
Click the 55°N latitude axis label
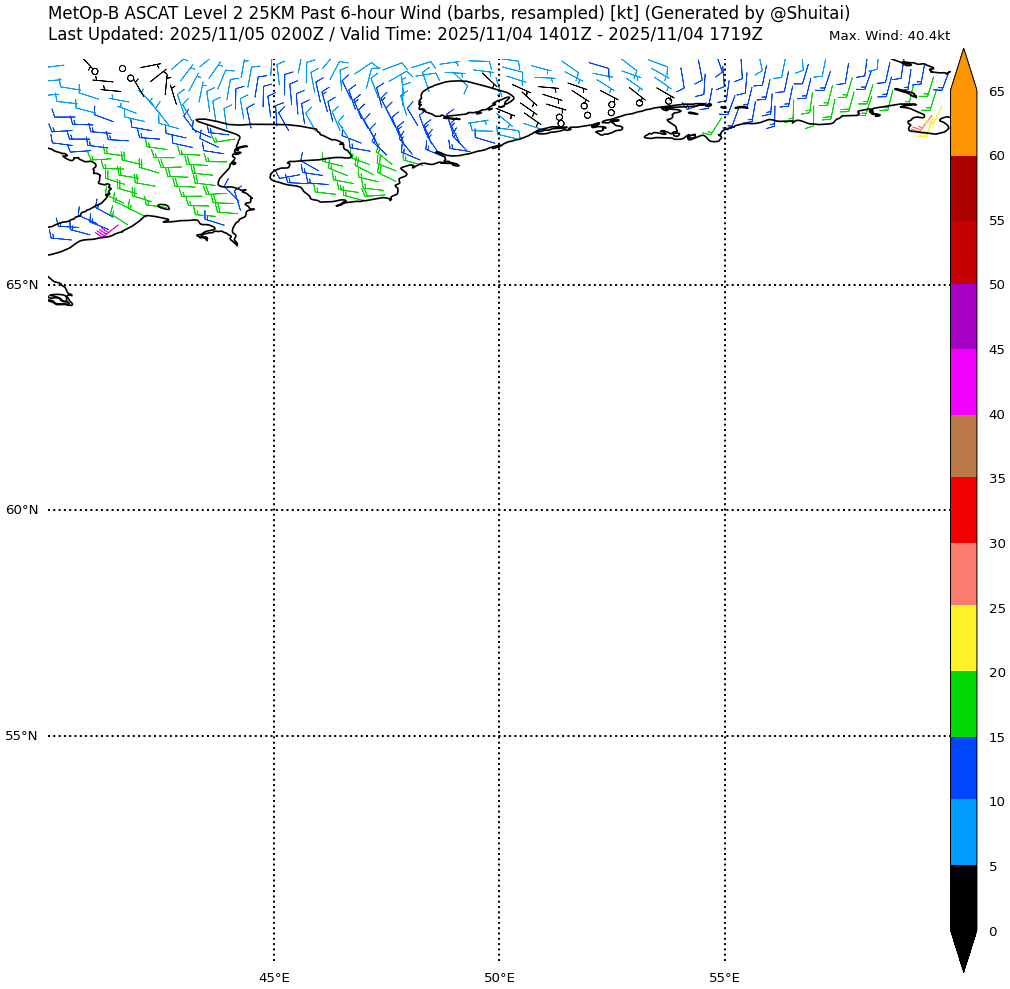(22, 736)
